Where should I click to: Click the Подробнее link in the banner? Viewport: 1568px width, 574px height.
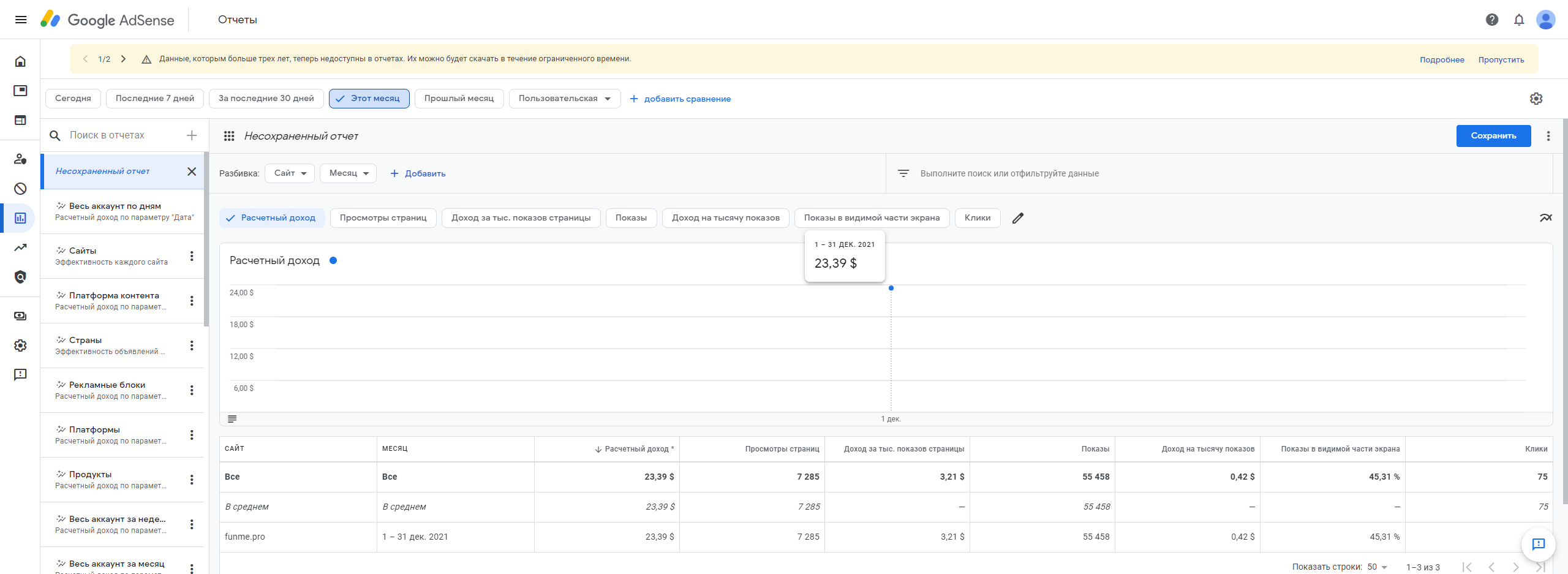click(1442, 60)
